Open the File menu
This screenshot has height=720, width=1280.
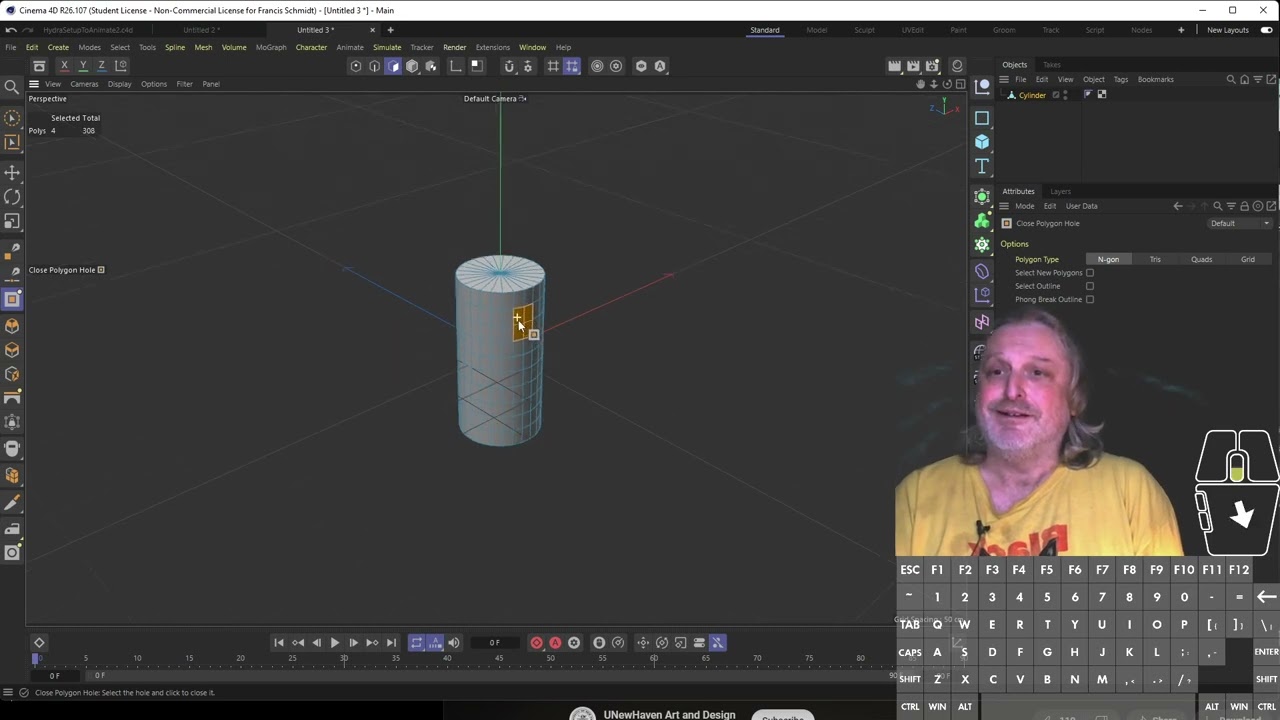(x=10, y=47)
